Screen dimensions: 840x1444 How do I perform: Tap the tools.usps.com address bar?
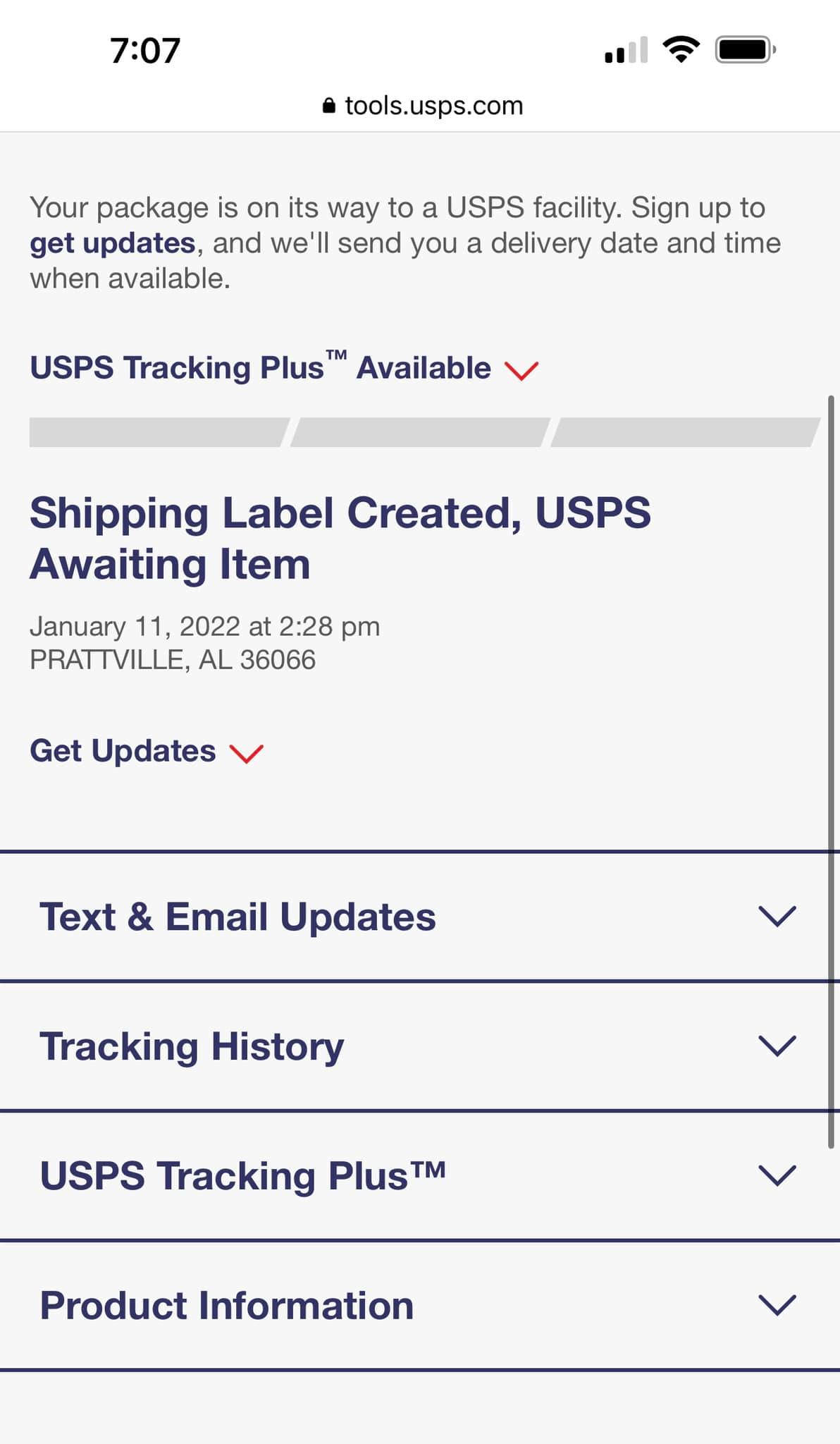tap(423, 106)
